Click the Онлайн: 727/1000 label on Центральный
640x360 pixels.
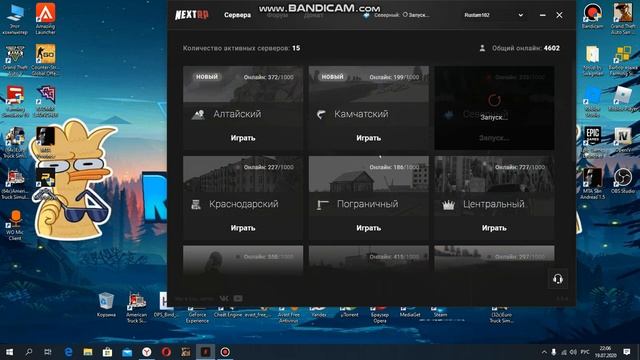coord(519,167)
